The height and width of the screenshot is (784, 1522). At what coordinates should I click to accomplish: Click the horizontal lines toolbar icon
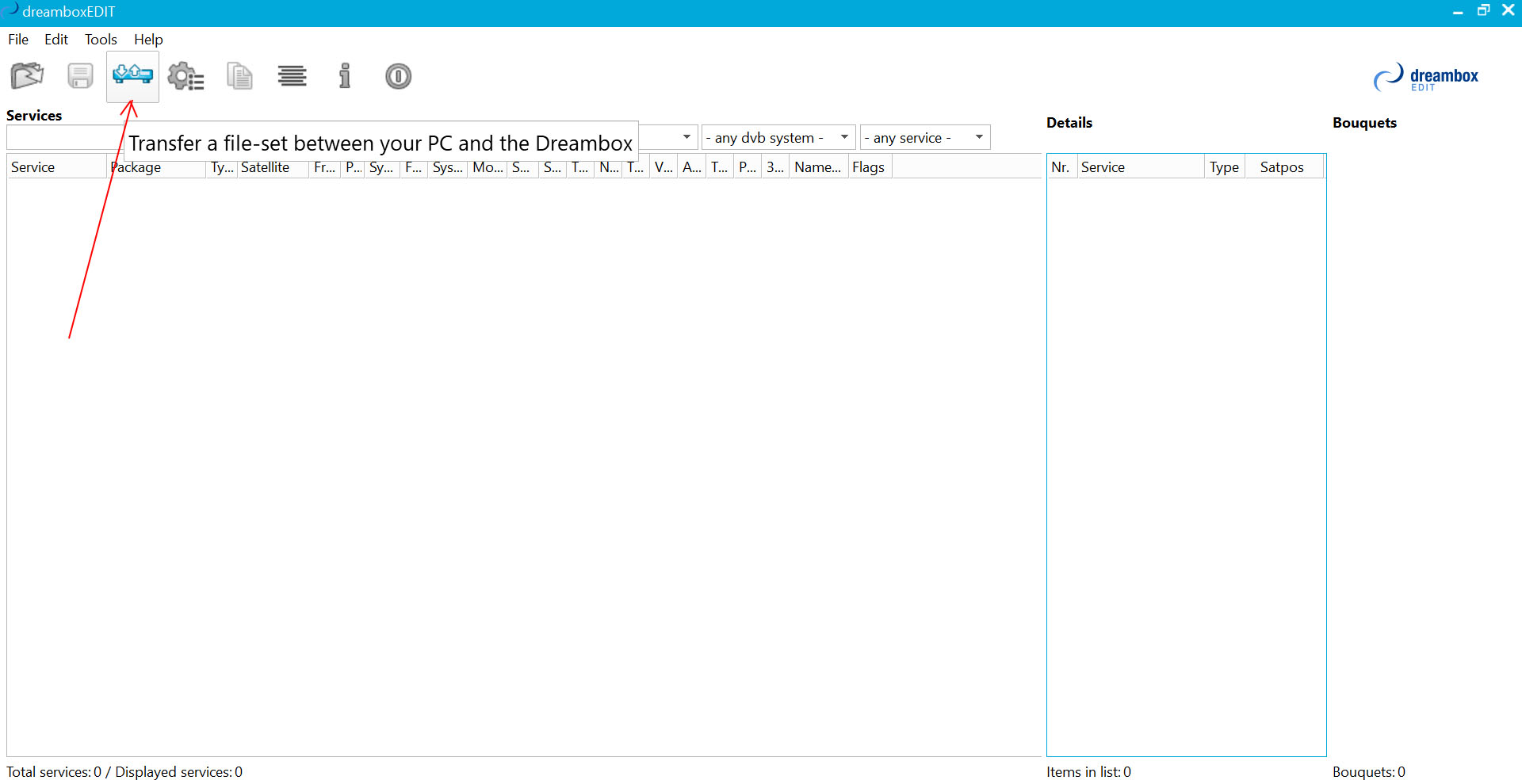[293, 76]
